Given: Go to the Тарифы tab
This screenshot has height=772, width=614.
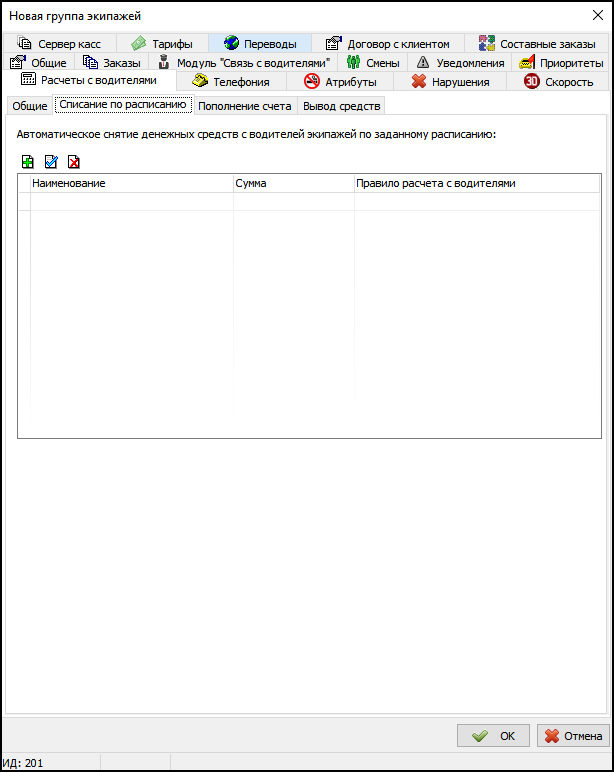Looking at the screenshot, I should click(162, 43).
